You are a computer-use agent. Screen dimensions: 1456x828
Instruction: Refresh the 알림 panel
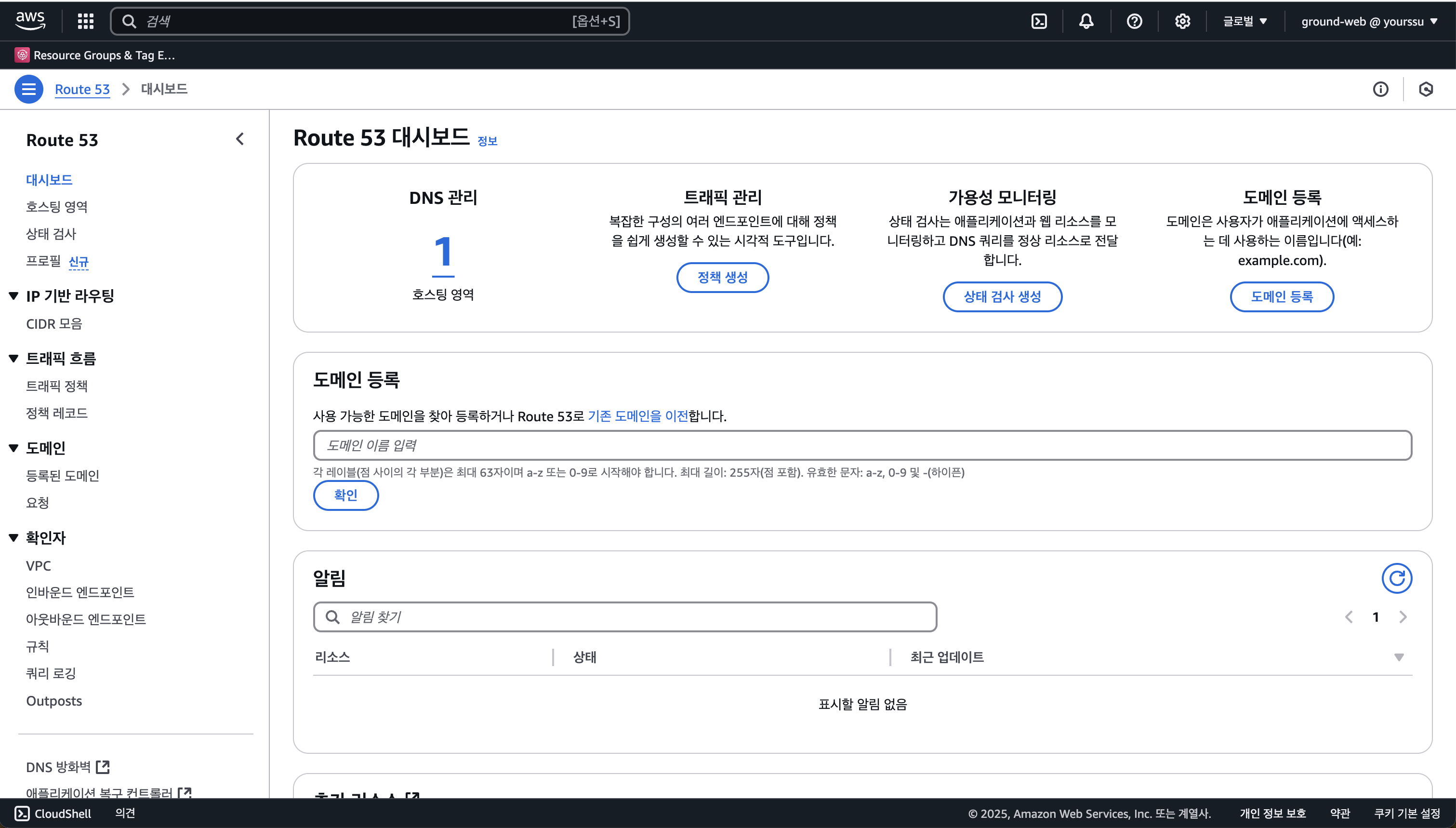[x=1396, y=578]
